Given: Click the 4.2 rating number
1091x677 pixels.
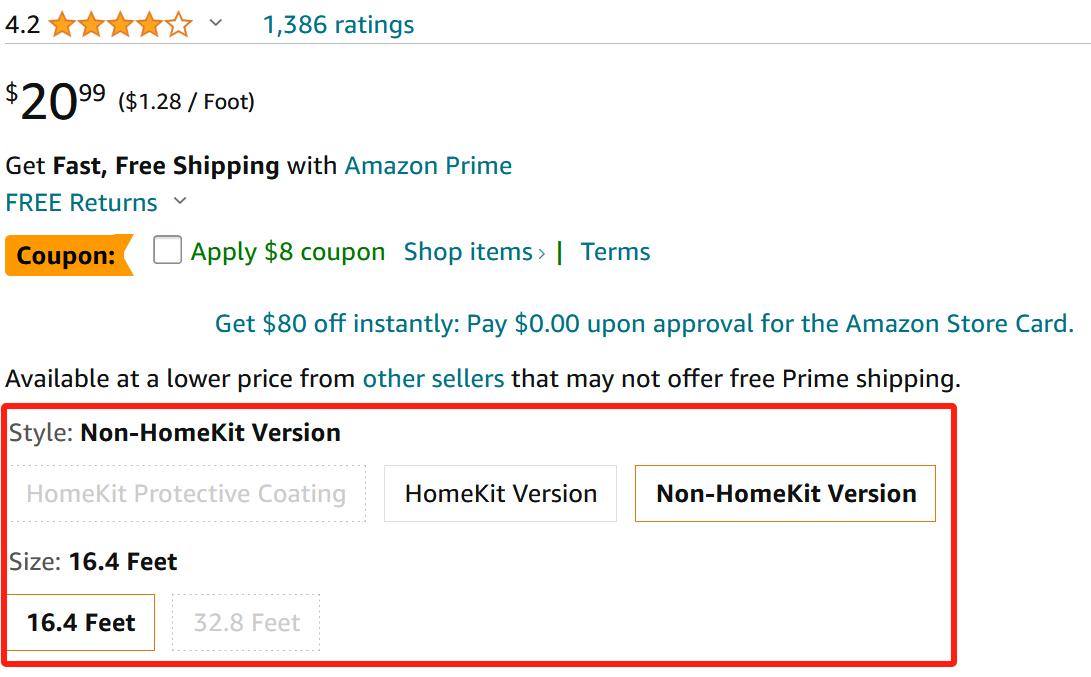Looking at the screenshot, I should 22,25.
